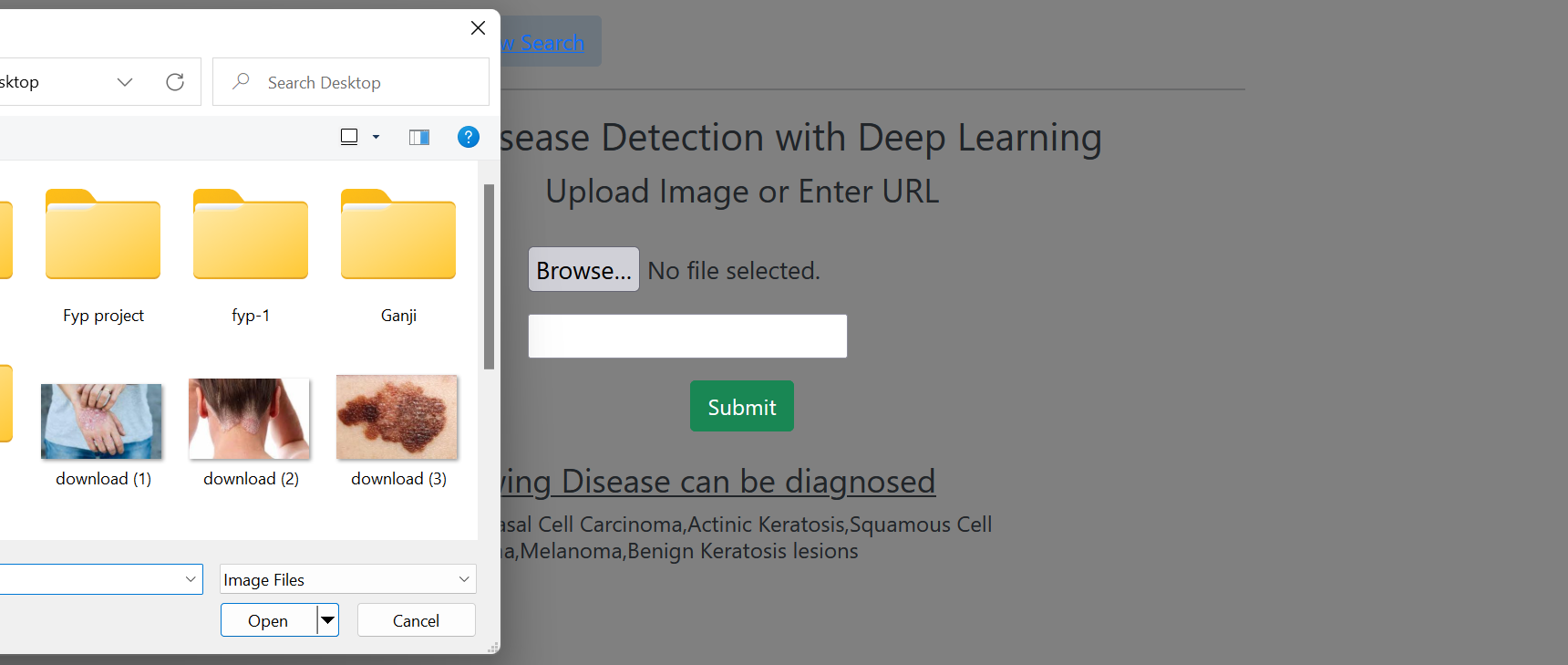Viewport: 1568px width, 665px height.
Task: Refresh the Desktop folder view
Action: 175,81
